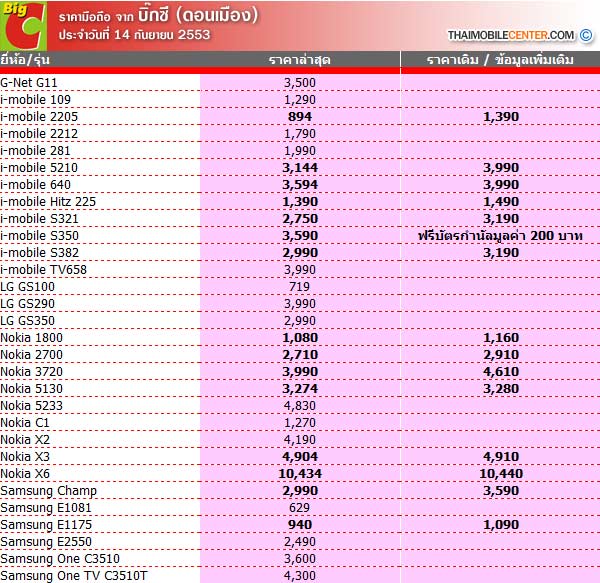Select the Samsung One TV C3510T row name
This screenshot has width=600, height=583.
pyautogui.click(x=74, y=576)
